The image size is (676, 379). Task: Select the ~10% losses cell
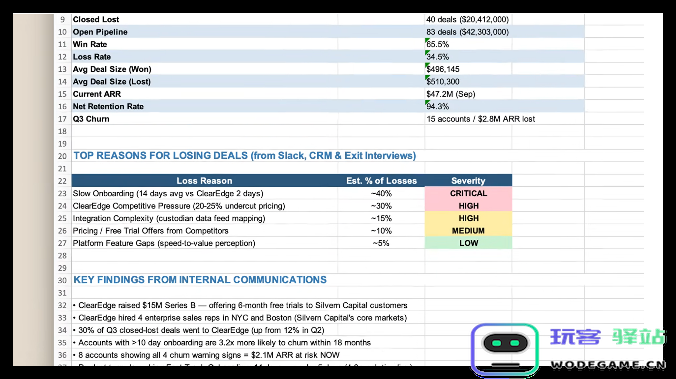coord(381,231)
